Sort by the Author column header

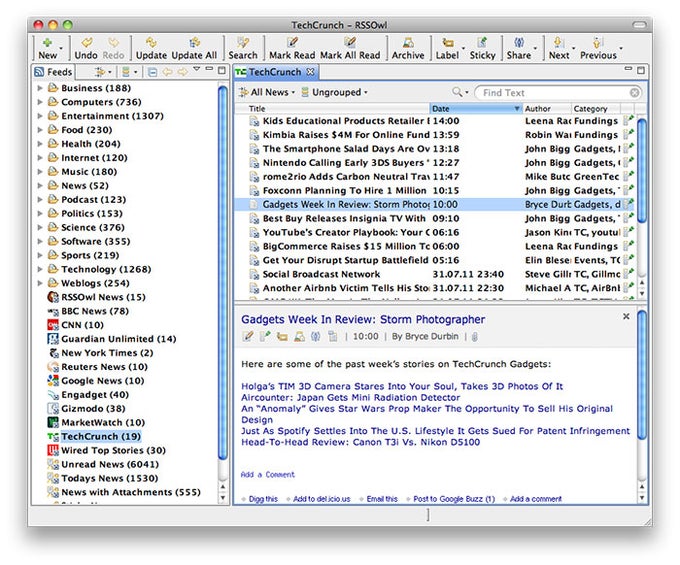coord(546,108)
